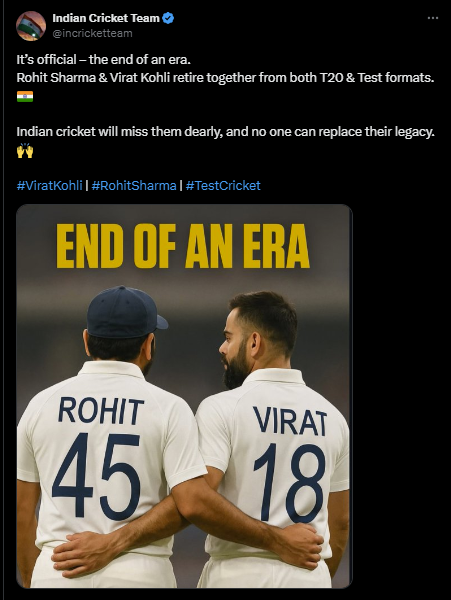Click the raised hands emoji
Screen dimensions: 451x600
25,150
